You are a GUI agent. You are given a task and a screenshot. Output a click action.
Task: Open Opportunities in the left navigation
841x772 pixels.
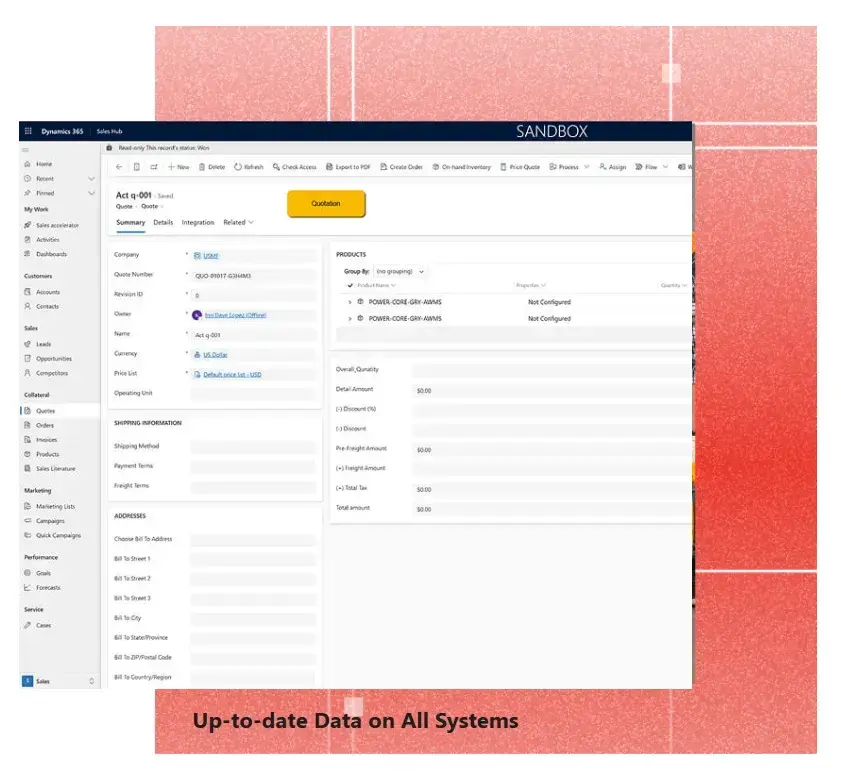54,358
